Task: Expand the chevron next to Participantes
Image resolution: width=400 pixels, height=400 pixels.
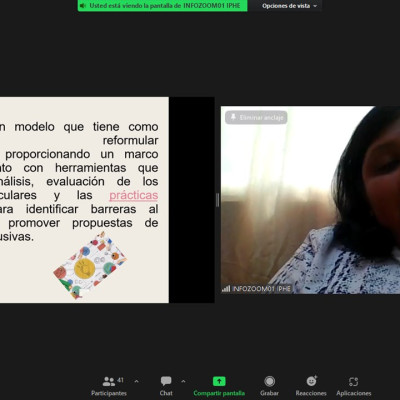Action: tap(136, 381)
